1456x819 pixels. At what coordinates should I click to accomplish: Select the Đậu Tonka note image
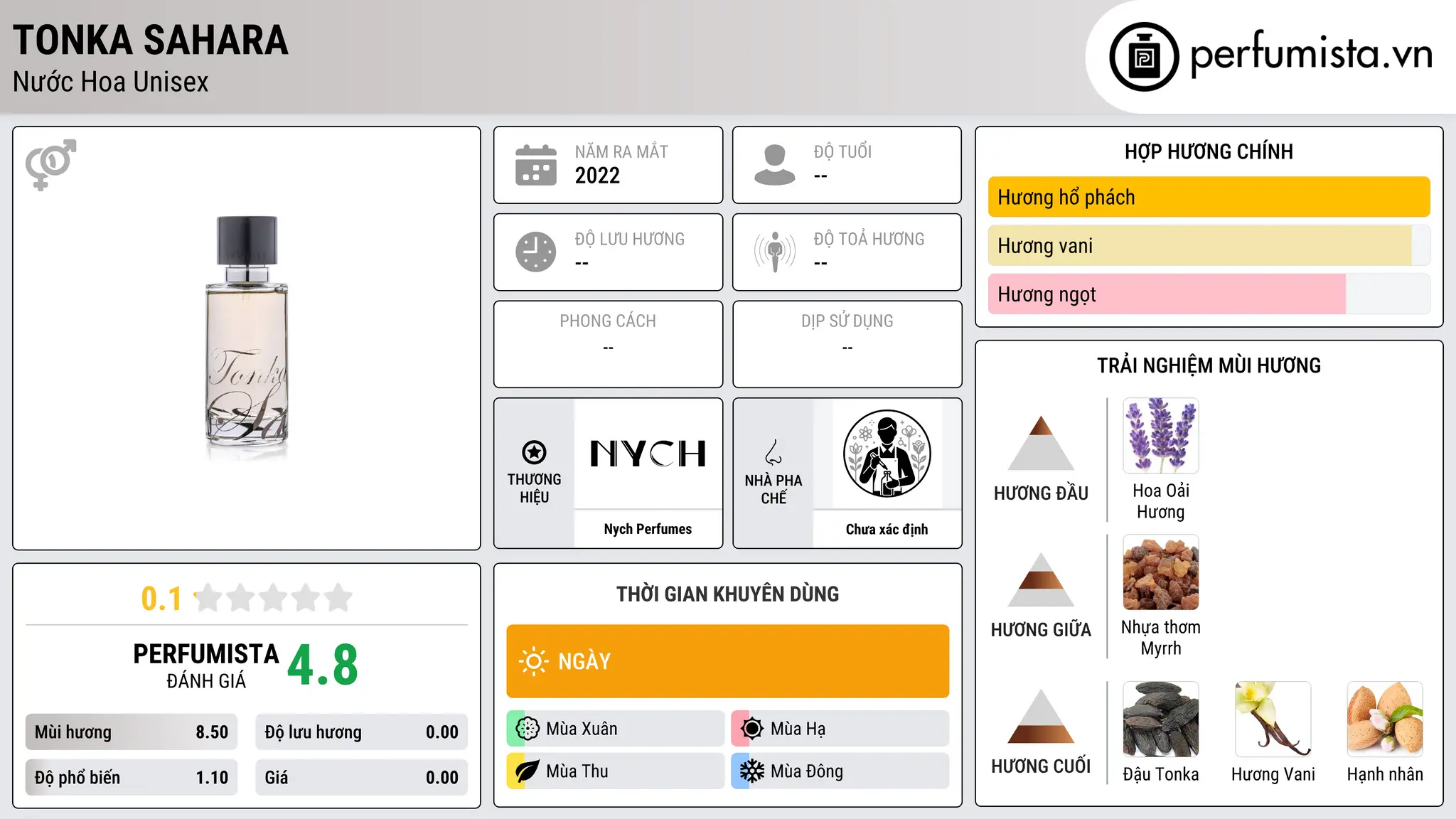pyautogui.click(x=1161, y=719)
